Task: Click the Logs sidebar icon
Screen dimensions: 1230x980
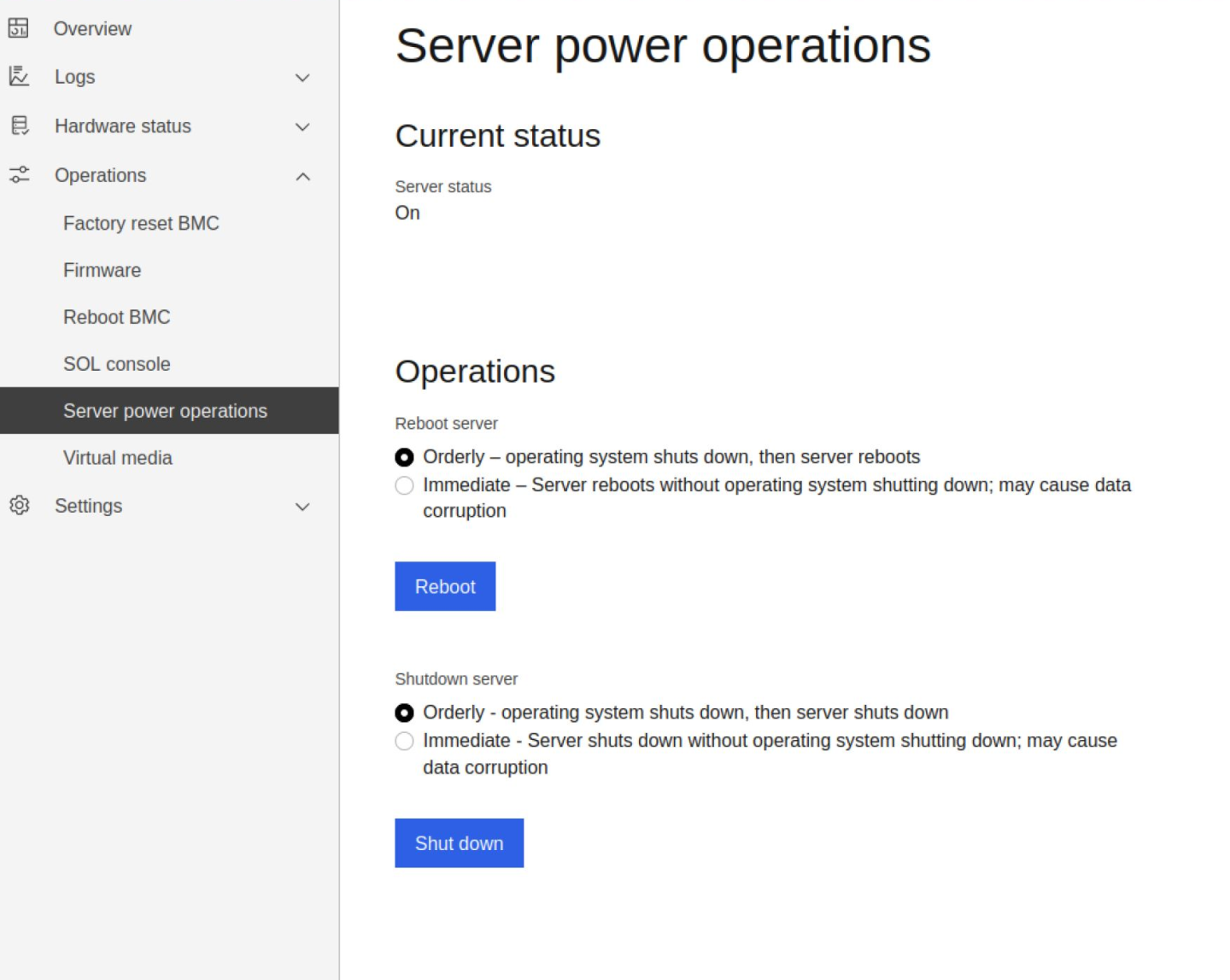Action: 18,76
